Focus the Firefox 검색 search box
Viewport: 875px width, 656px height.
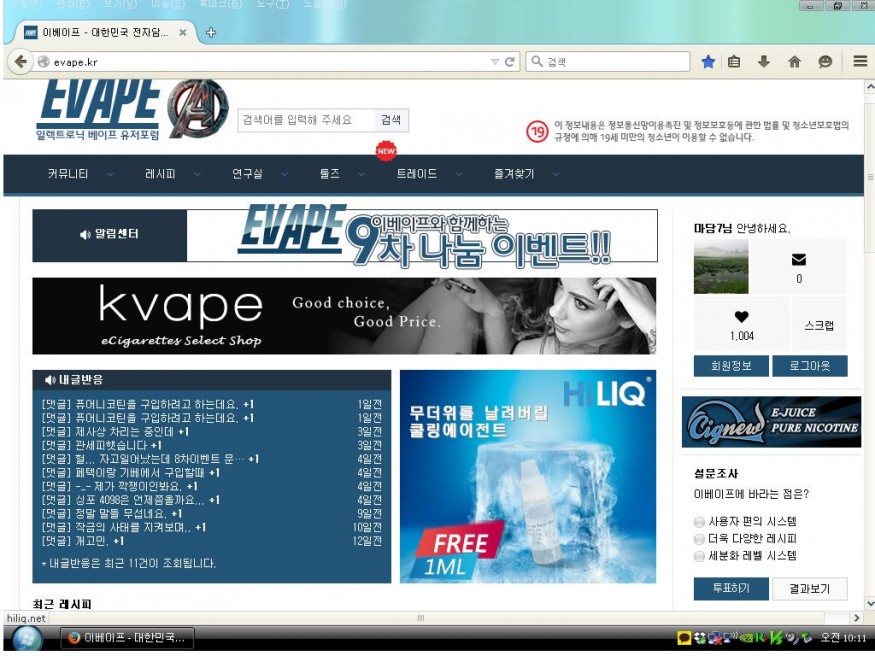(608, 61)
